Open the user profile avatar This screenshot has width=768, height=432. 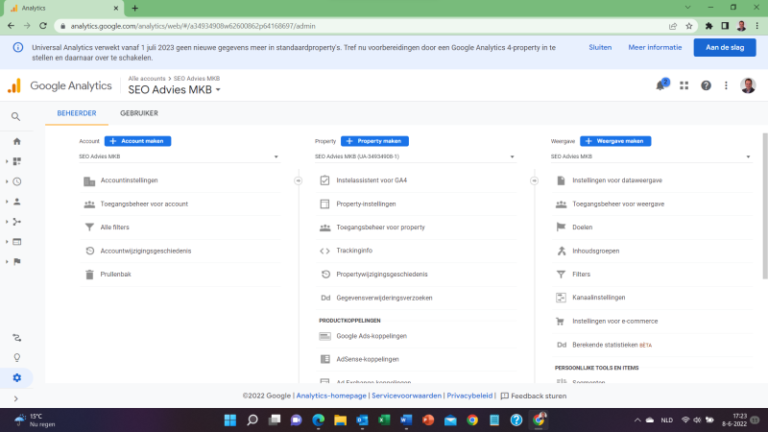(x=748, y=86)
